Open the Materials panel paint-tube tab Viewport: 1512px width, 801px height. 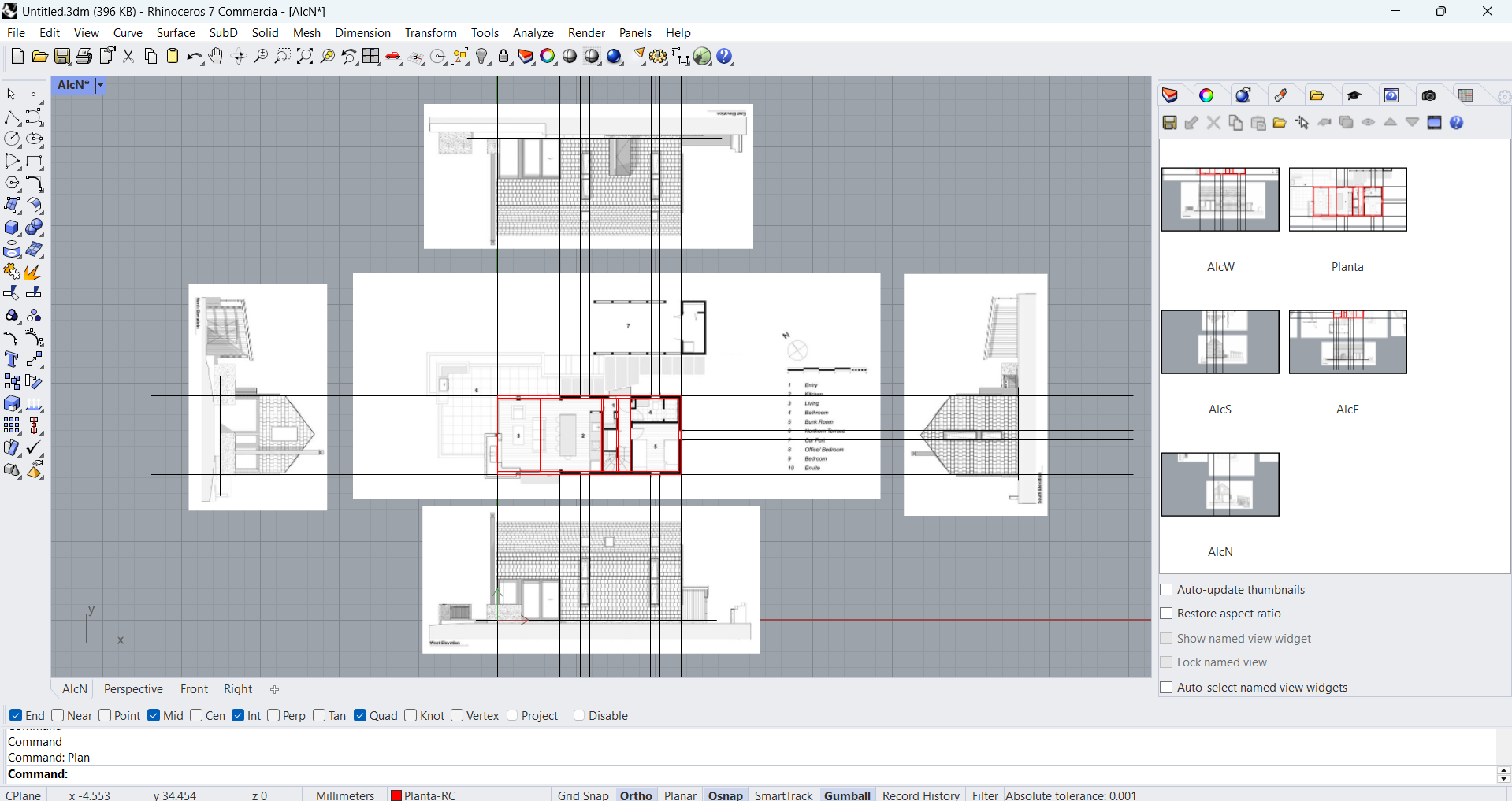pos(1282,95)
